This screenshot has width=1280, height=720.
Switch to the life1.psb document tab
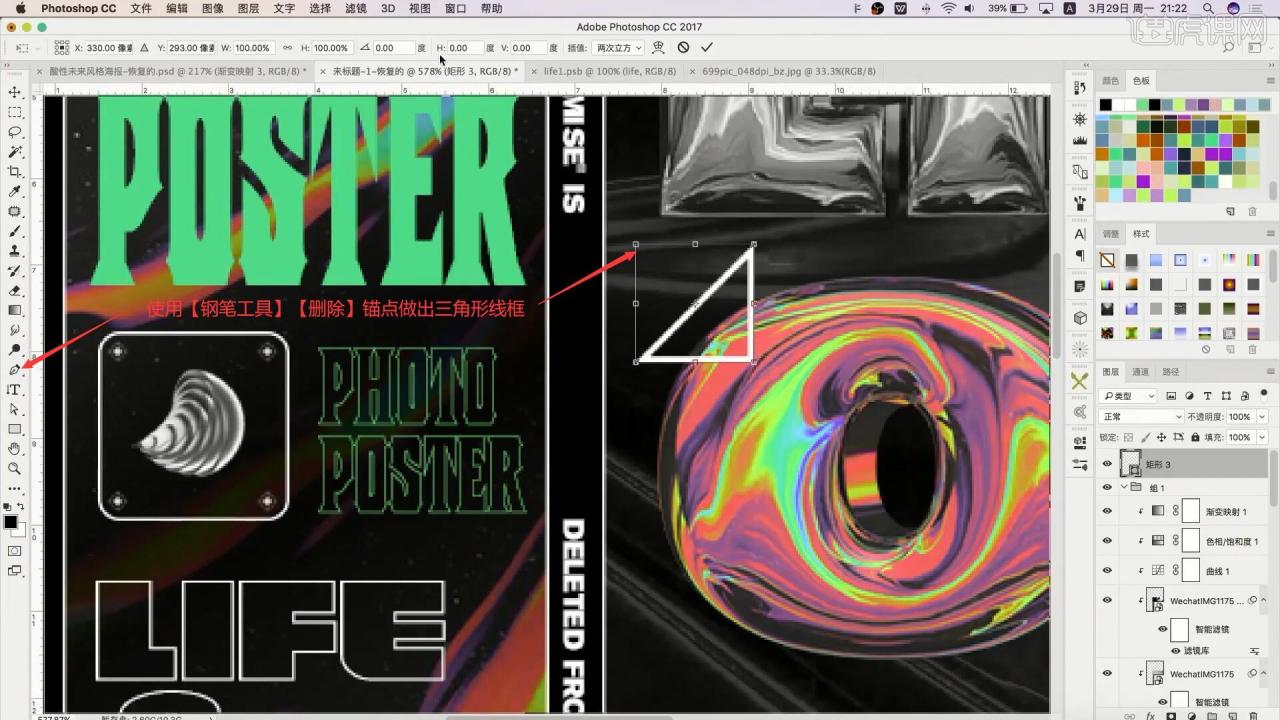(609, 71)
